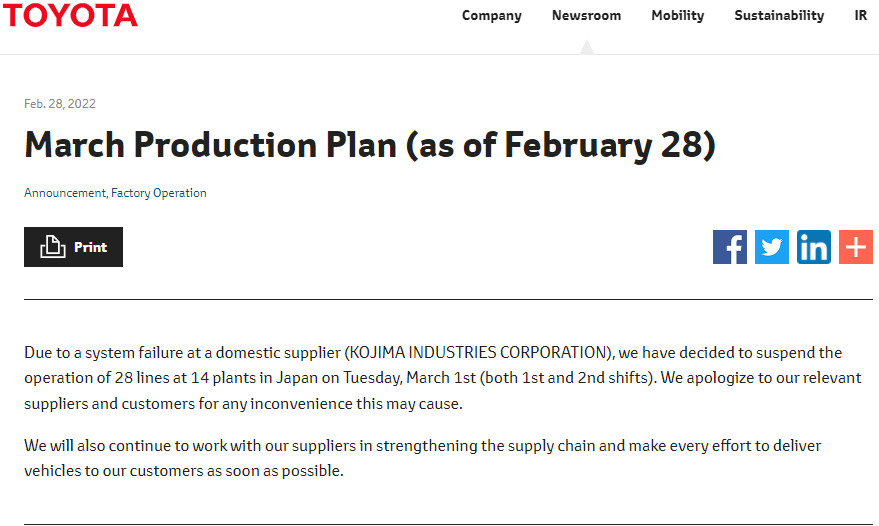Click the Feb. 28, 2022 date

(x=60, y=104)
